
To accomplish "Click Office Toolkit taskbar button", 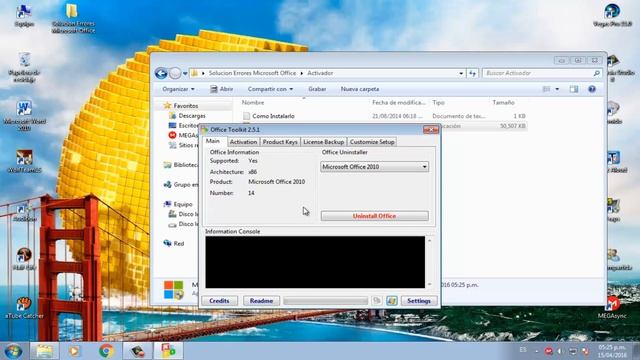I will click(x=168, y=351).
